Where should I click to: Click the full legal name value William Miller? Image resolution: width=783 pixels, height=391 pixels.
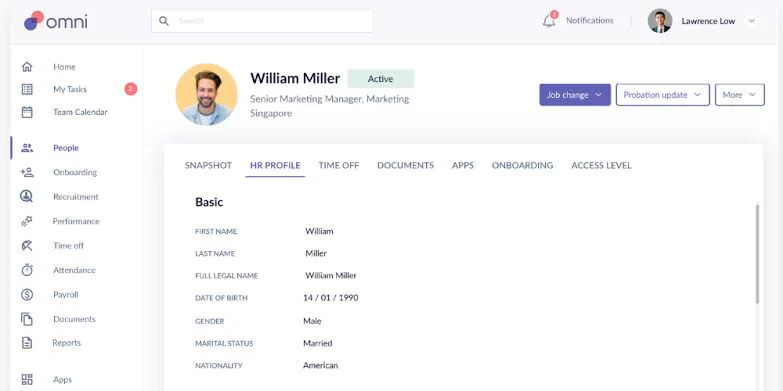point(331,275)
